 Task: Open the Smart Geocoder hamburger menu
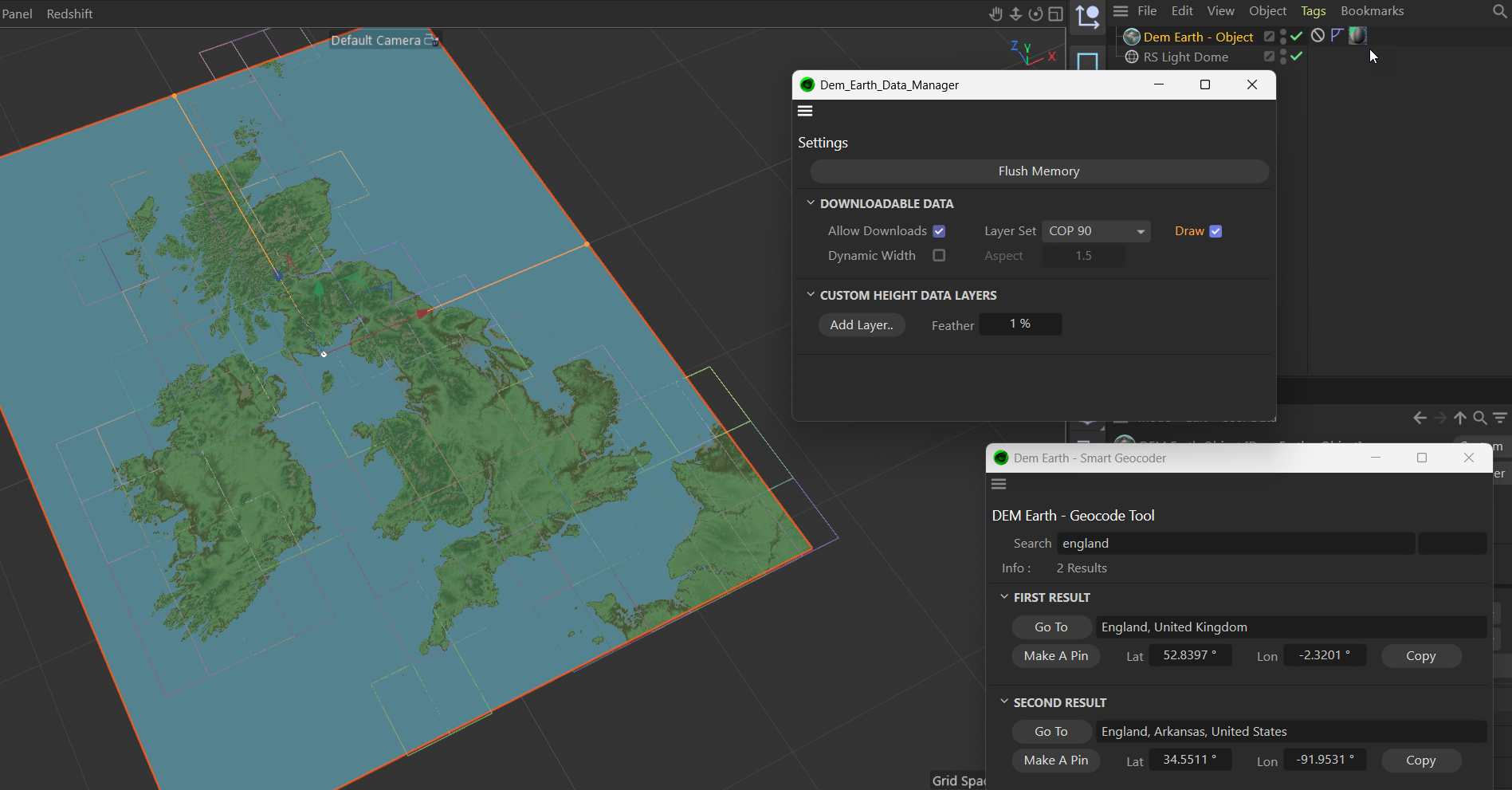[x=999, y=484]
